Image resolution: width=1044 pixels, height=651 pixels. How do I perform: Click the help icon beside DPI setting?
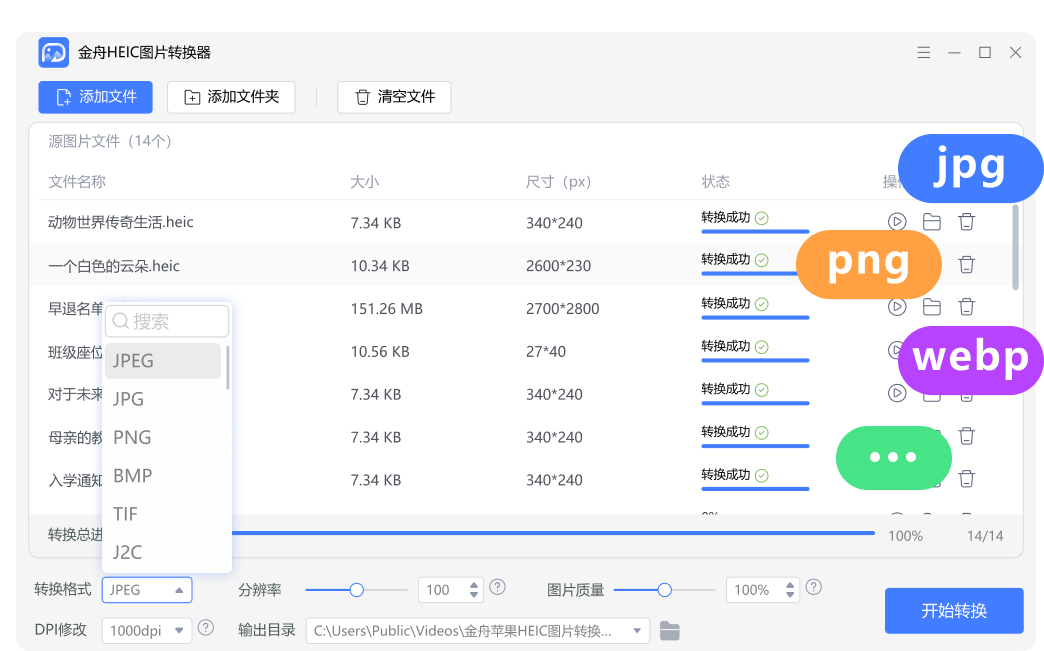206,628
